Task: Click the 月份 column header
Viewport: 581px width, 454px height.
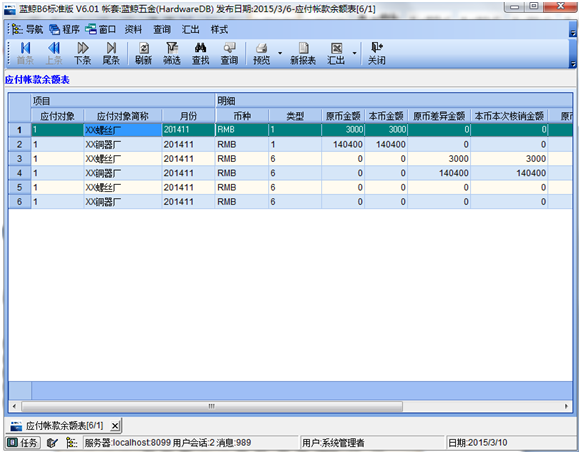Action: pos(188,116)
